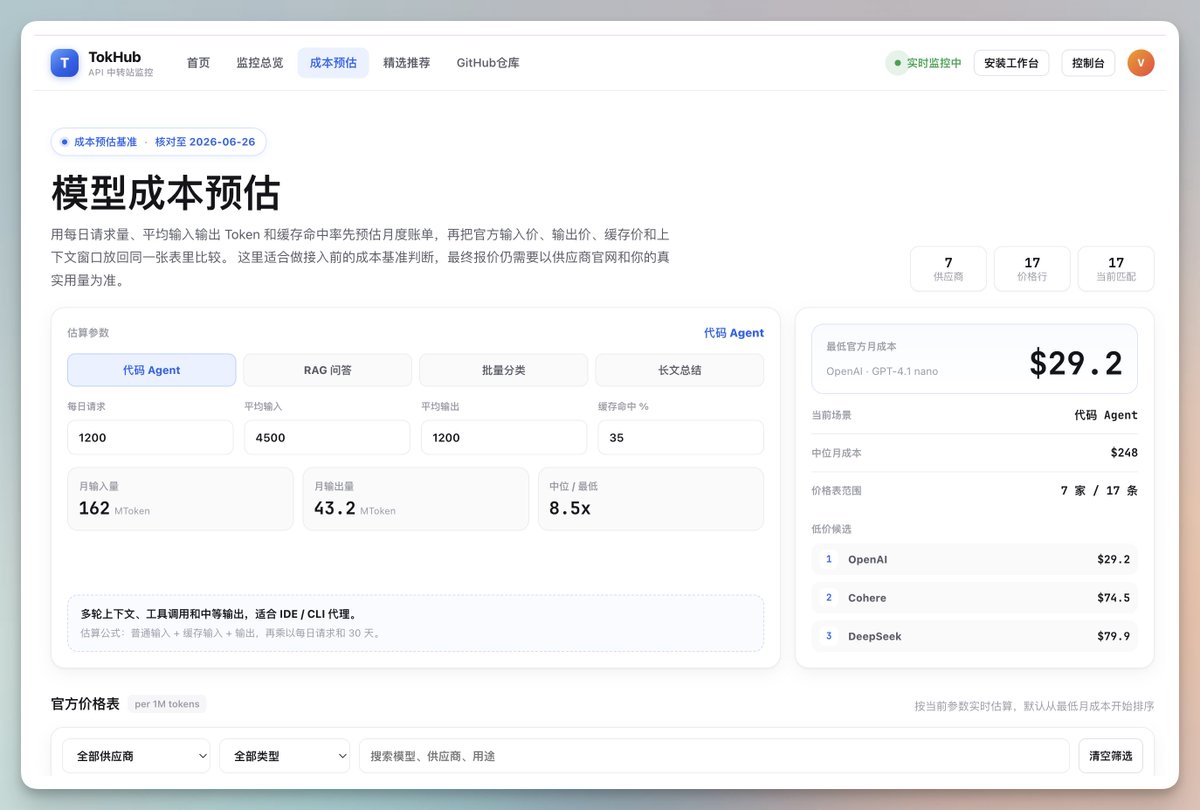Select the RAG 问答 scenario tab
Viewport: 1200px width, 810px height.
[x=328, y=370]
